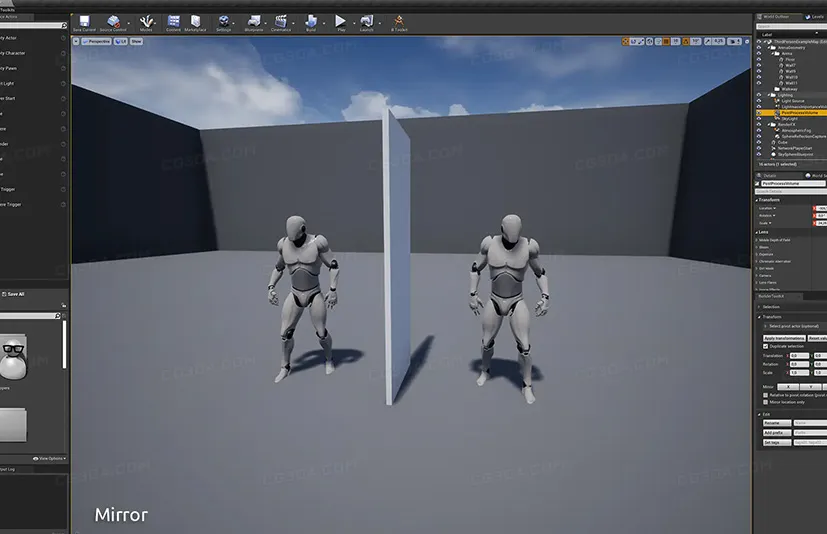Expand the Play options dropdown arrow
This screenshot has height=534, width=827.
point(354,23)
